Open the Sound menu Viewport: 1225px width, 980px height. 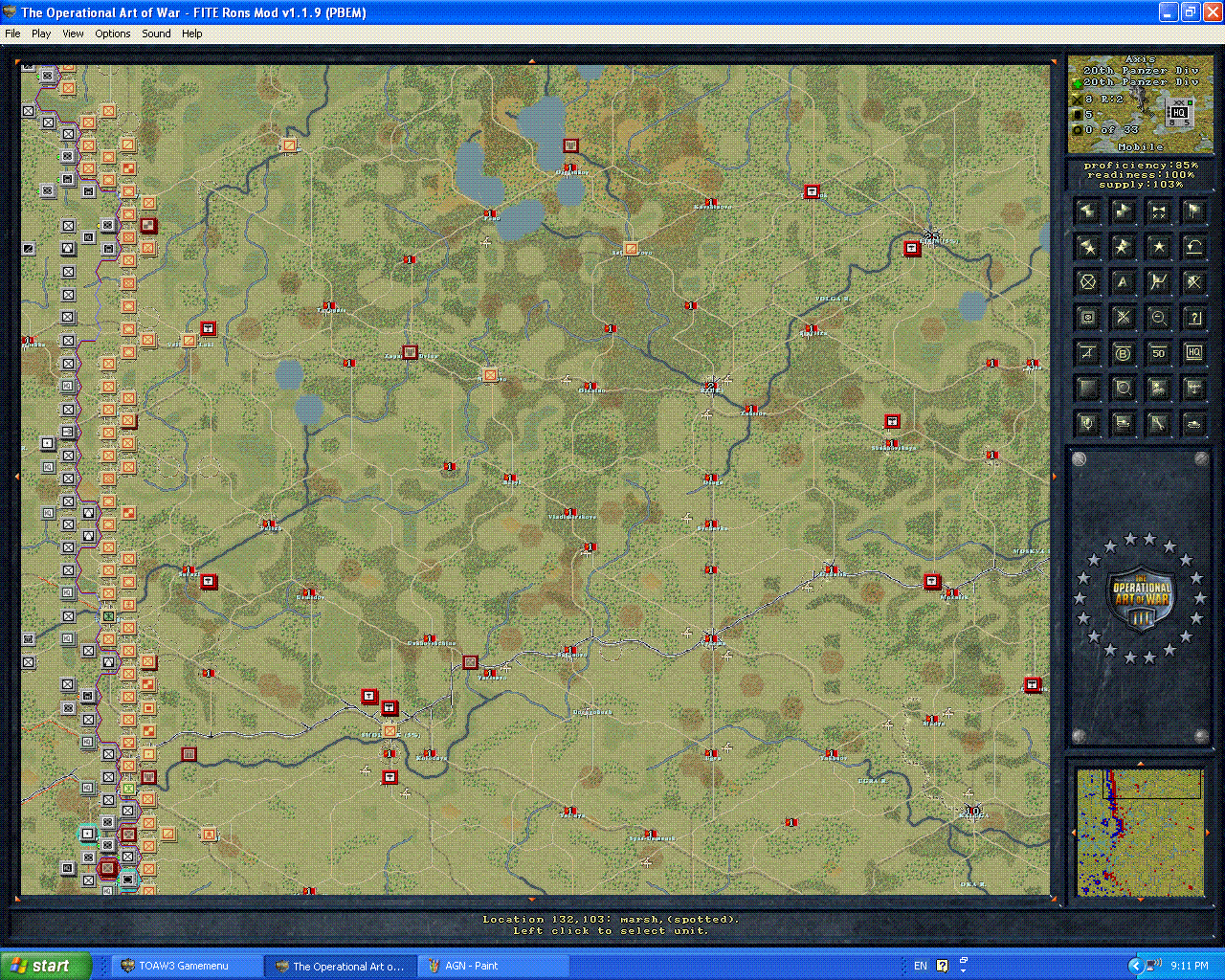pyautogui.click(x=156, y=33)
